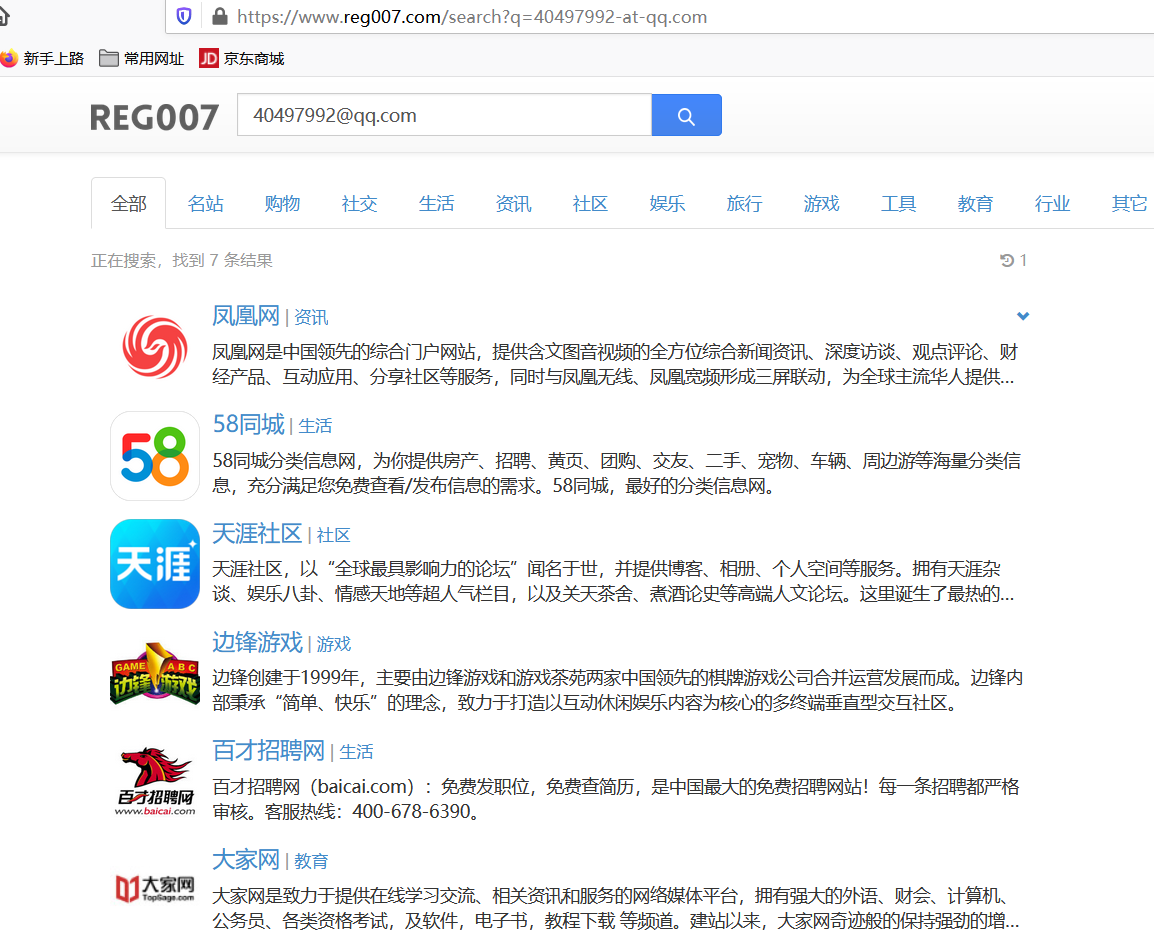Click the 百才招聘网 description text
This screenshot has height=930, width=1154.
[616, 799]
